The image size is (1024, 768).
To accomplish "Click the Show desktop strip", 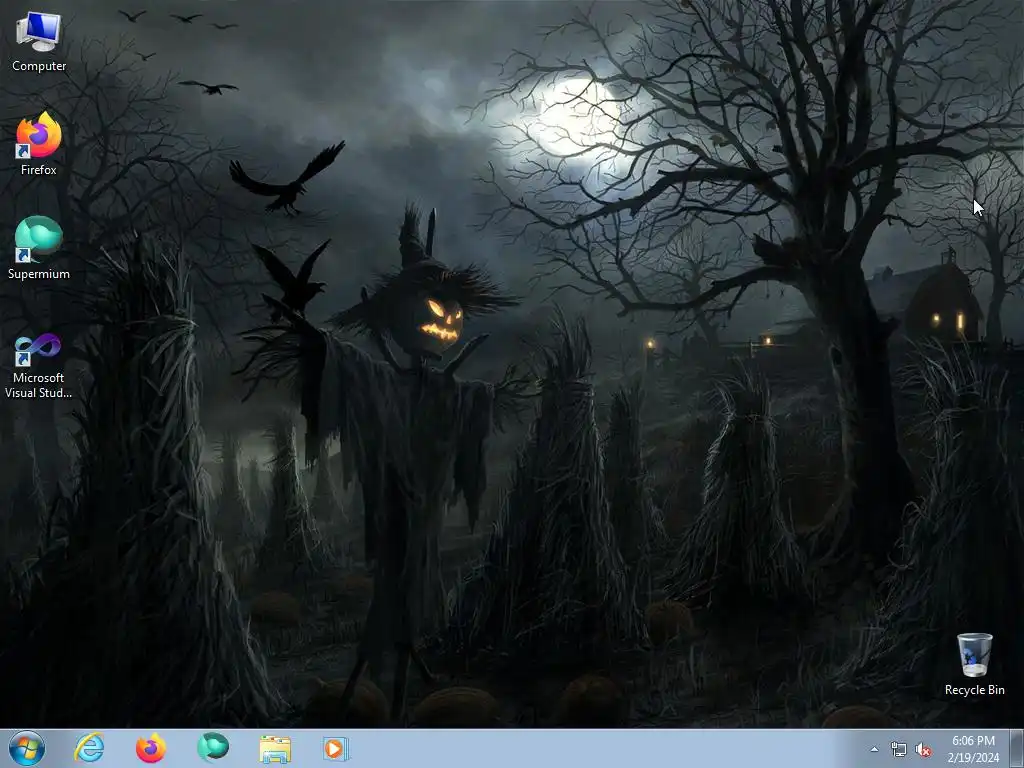I will (x=1017, y=748).
